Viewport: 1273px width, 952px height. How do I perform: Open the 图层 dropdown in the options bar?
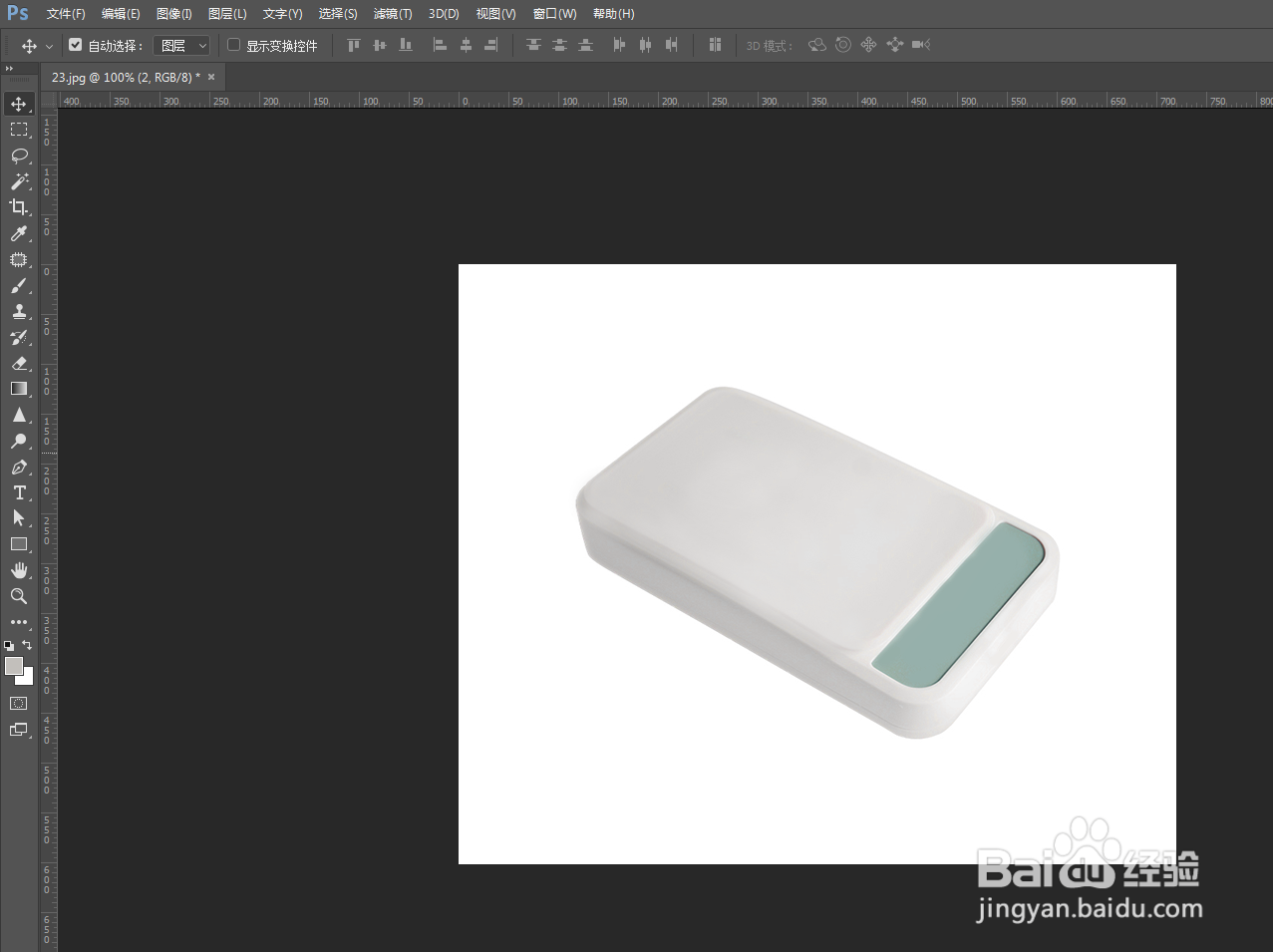point(181,44)
